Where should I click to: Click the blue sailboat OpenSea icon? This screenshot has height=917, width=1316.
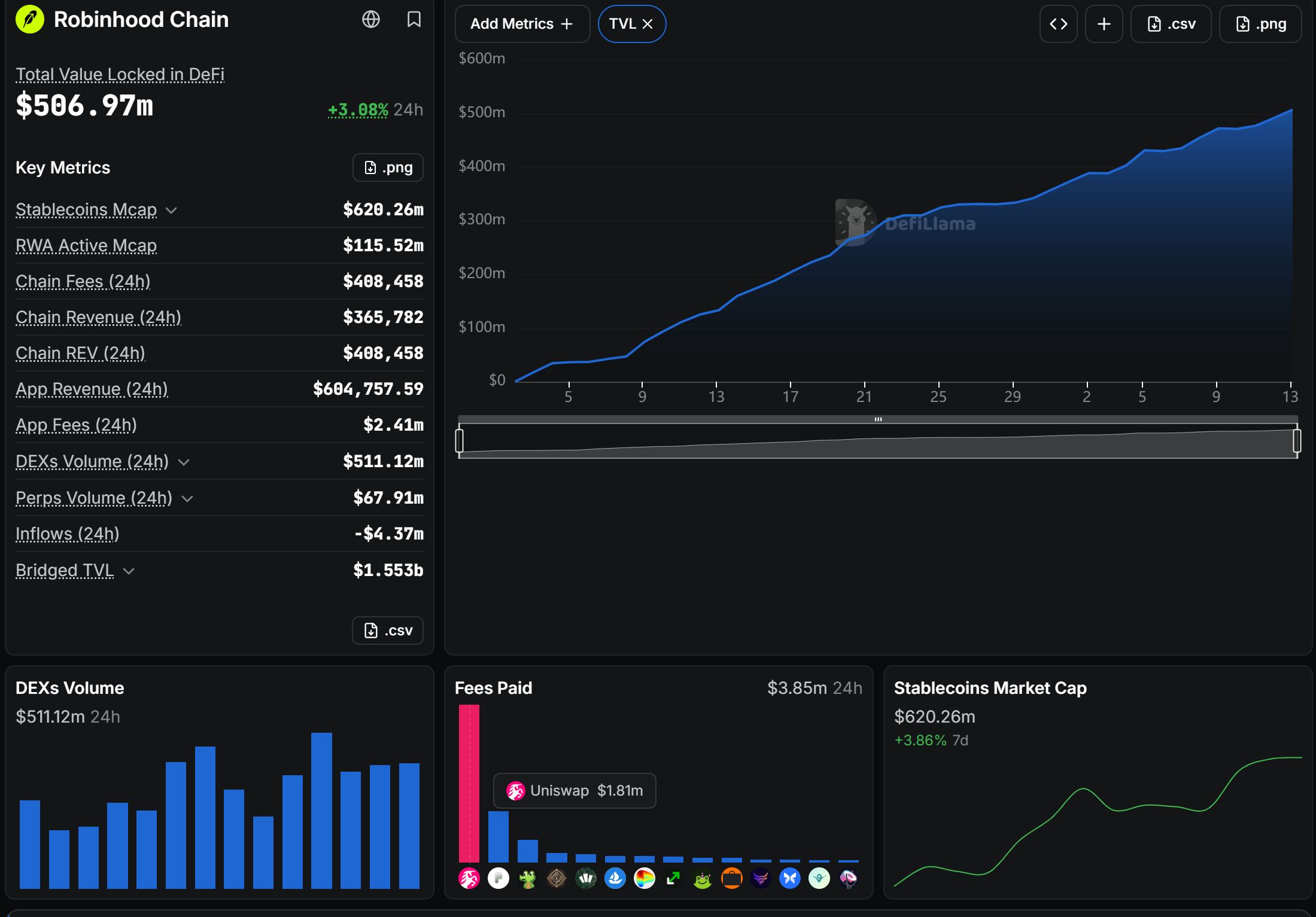click(615, 878)
